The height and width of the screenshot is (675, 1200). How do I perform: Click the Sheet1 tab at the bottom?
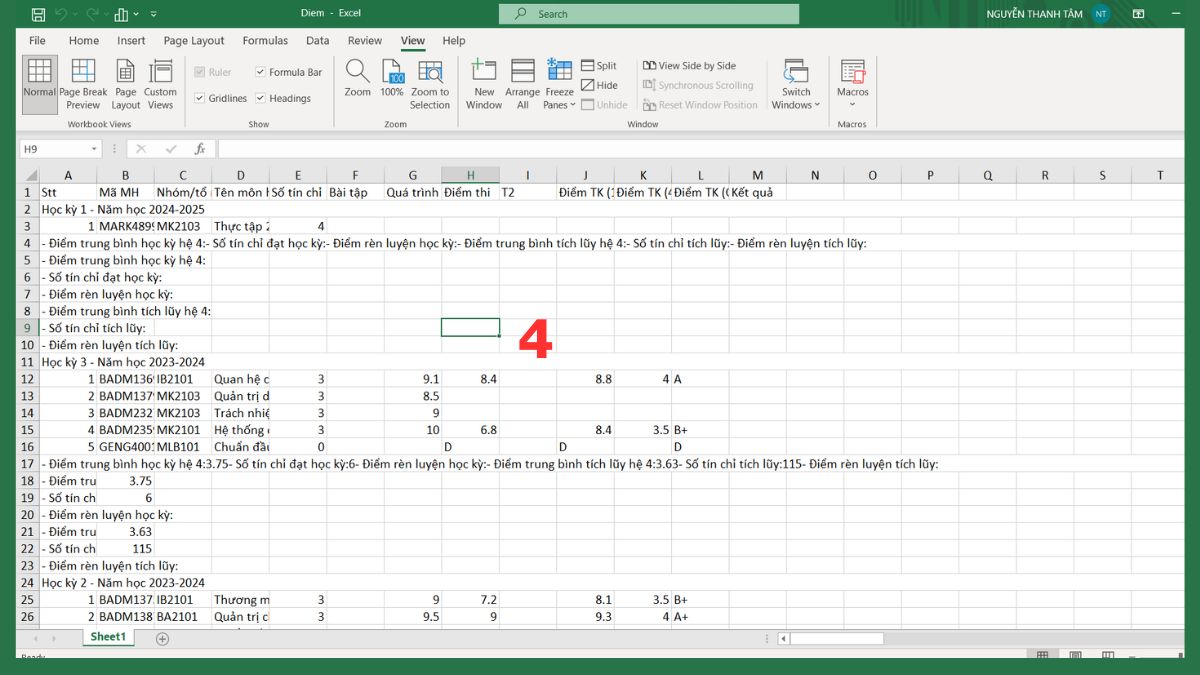[x=107, y=637]
